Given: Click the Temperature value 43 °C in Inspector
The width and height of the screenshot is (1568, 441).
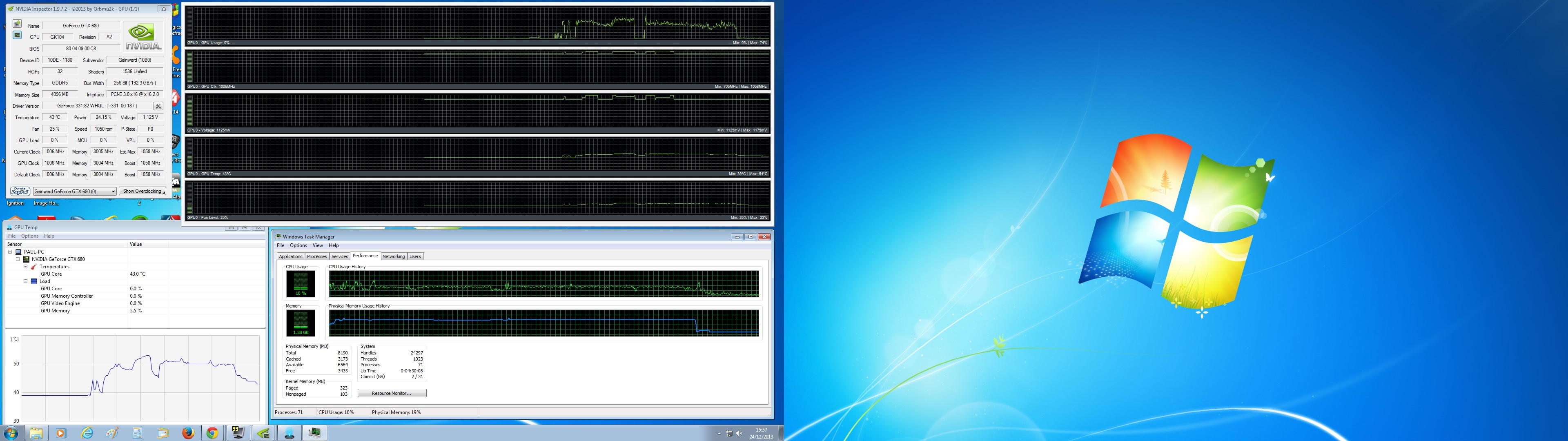Looking at the screenshot, I should (x=55, y=118).
